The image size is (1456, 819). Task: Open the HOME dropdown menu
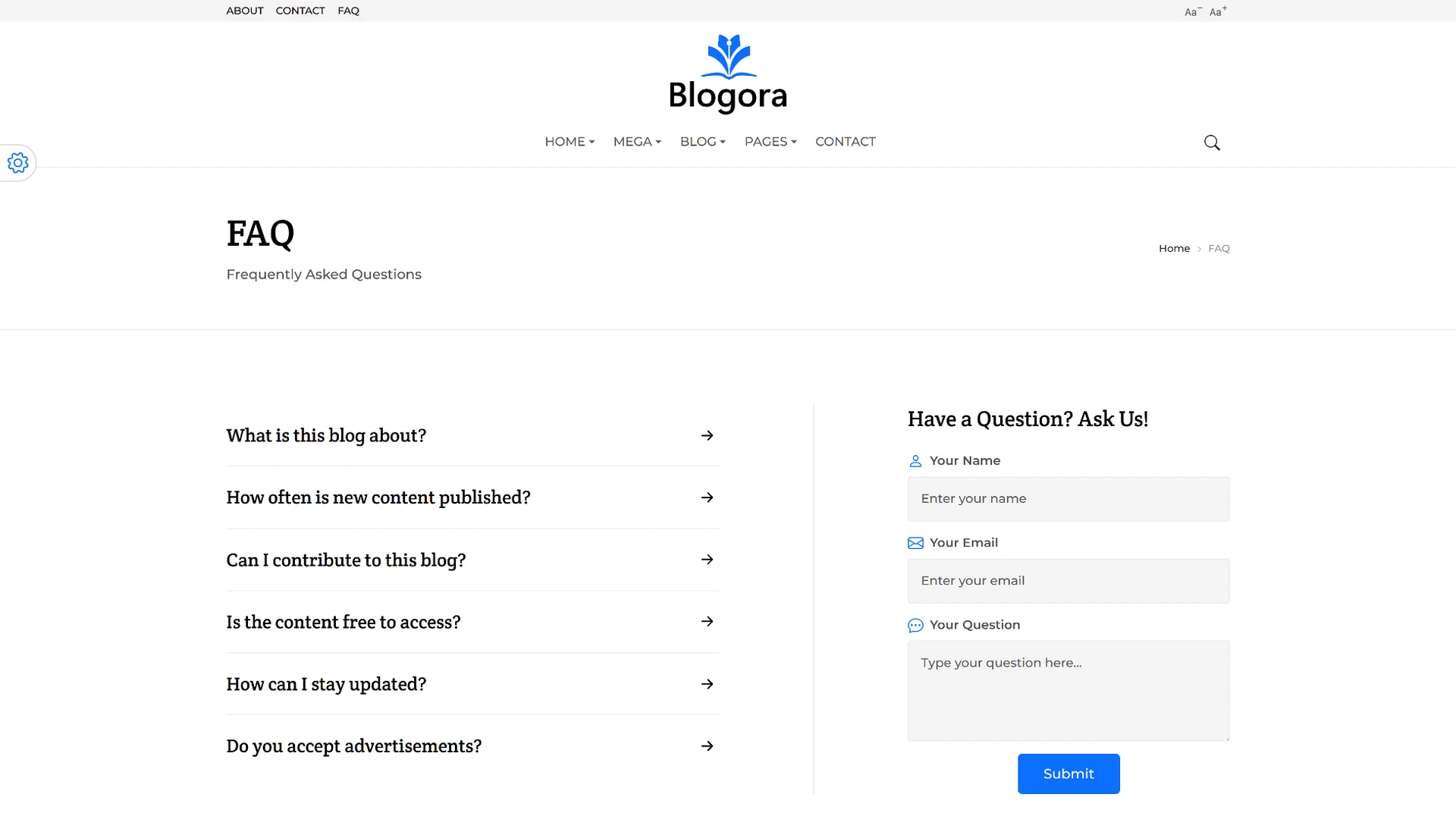point(570,142)
